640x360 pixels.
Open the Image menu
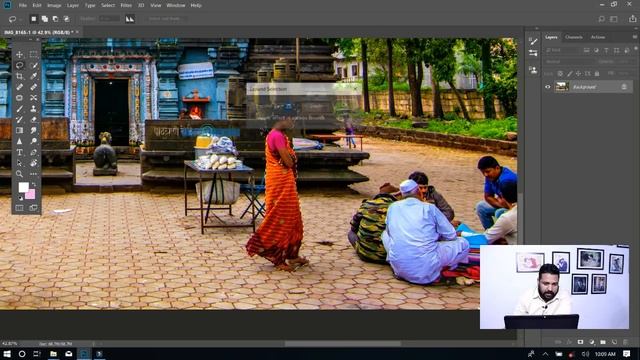pos(54,5)
